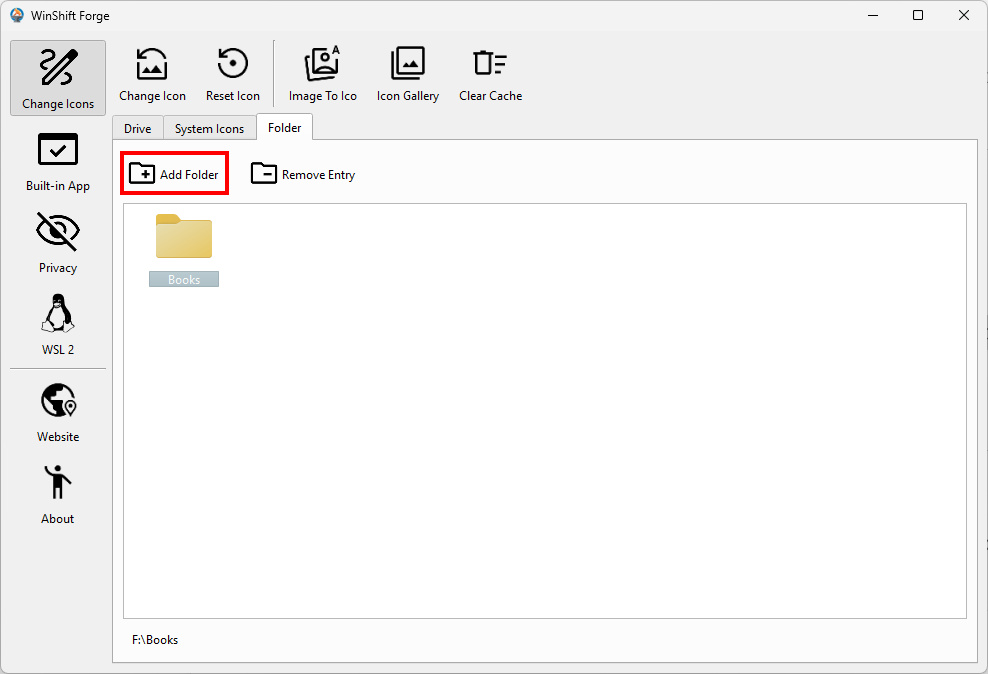
Task: Switch to the Drive tab
Action: coord(138,128)
